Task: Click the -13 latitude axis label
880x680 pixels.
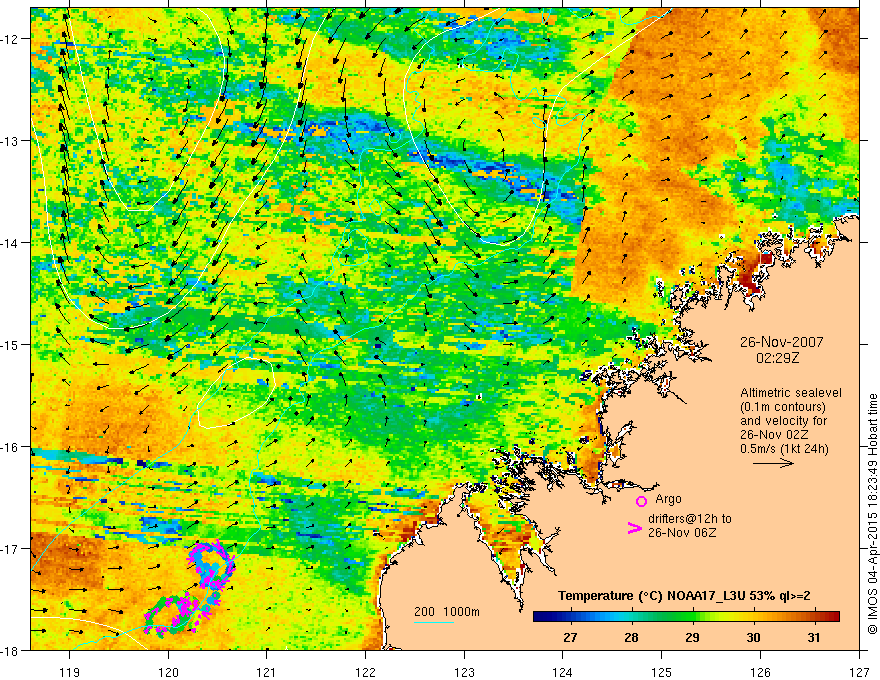Action: click(x=11, y=141)
